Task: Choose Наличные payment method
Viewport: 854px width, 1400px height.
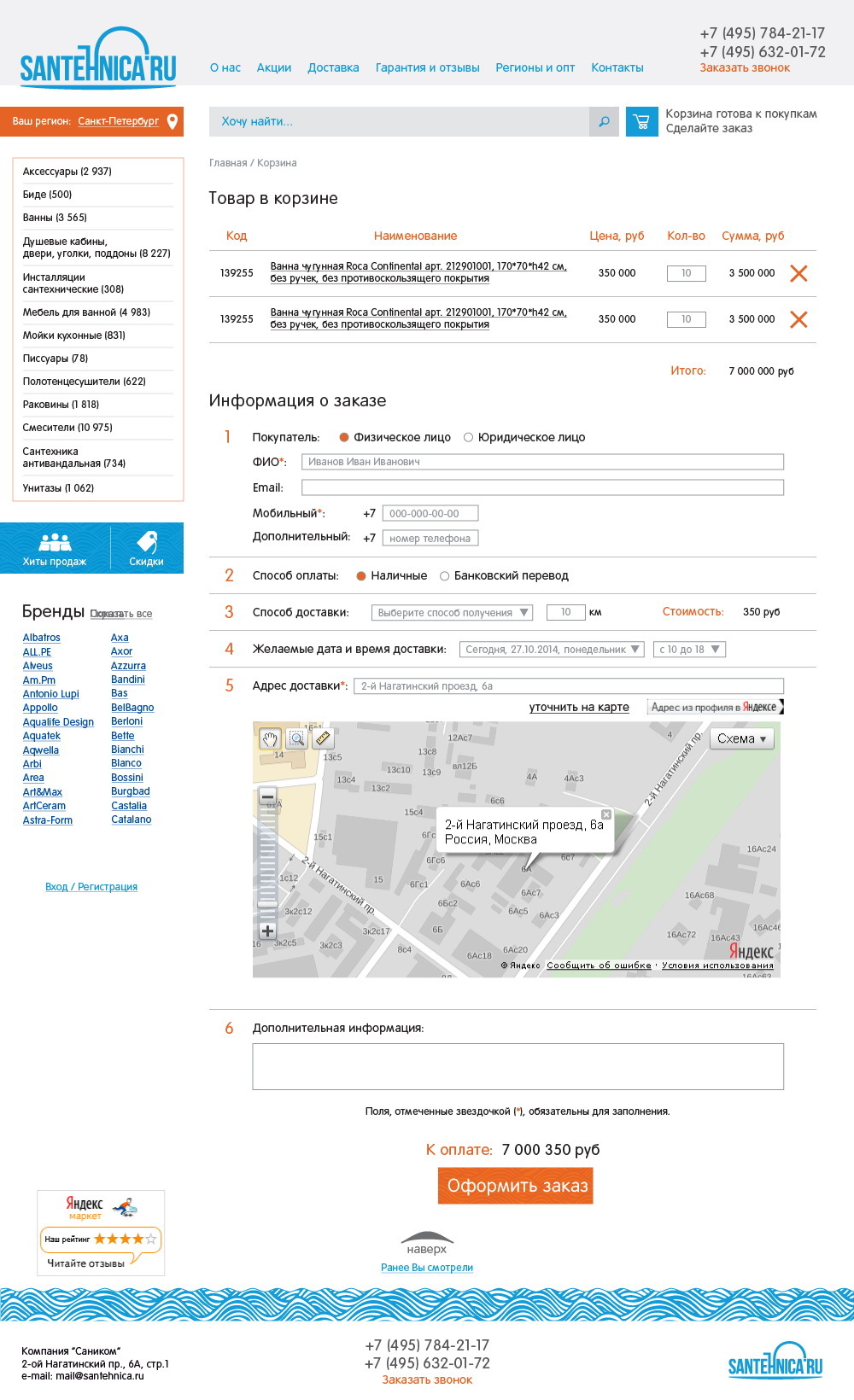Action: click(361, 575)
